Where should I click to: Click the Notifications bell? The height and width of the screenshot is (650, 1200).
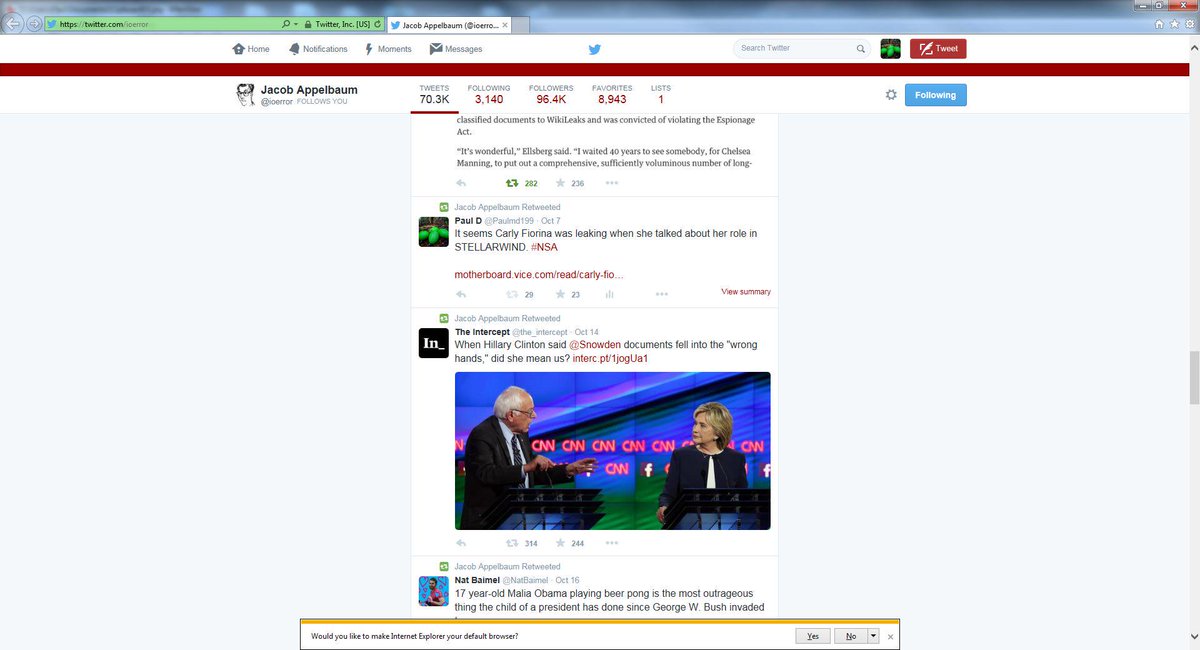(x=294, y=49)
